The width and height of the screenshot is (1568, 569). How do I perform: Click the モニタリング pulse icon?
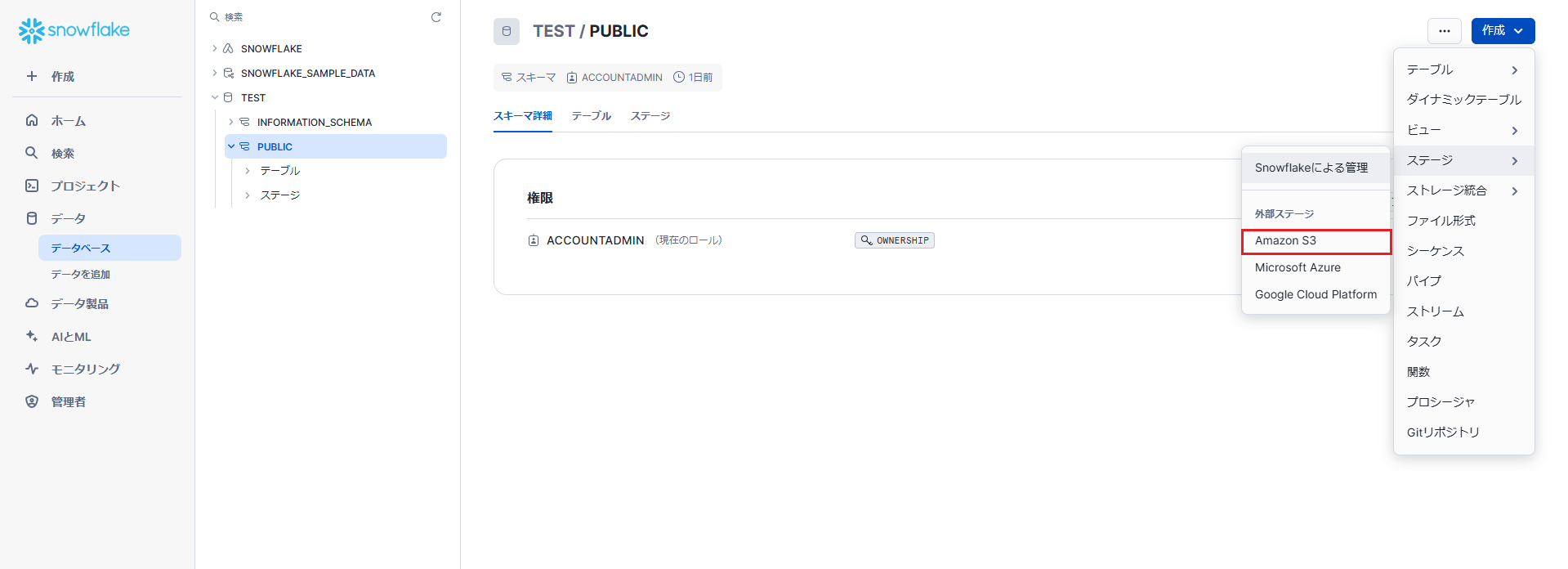[x=32, y=369]
